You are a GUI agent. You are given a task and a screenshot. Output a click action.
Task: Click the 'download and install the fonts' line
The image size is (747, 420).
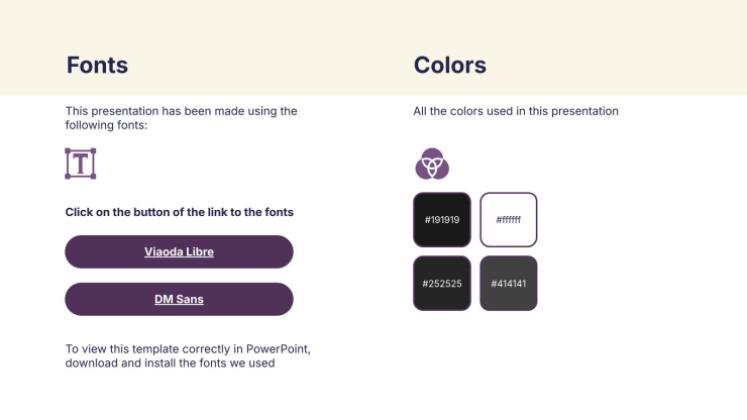pyautogui.click(x=169, y=363)
